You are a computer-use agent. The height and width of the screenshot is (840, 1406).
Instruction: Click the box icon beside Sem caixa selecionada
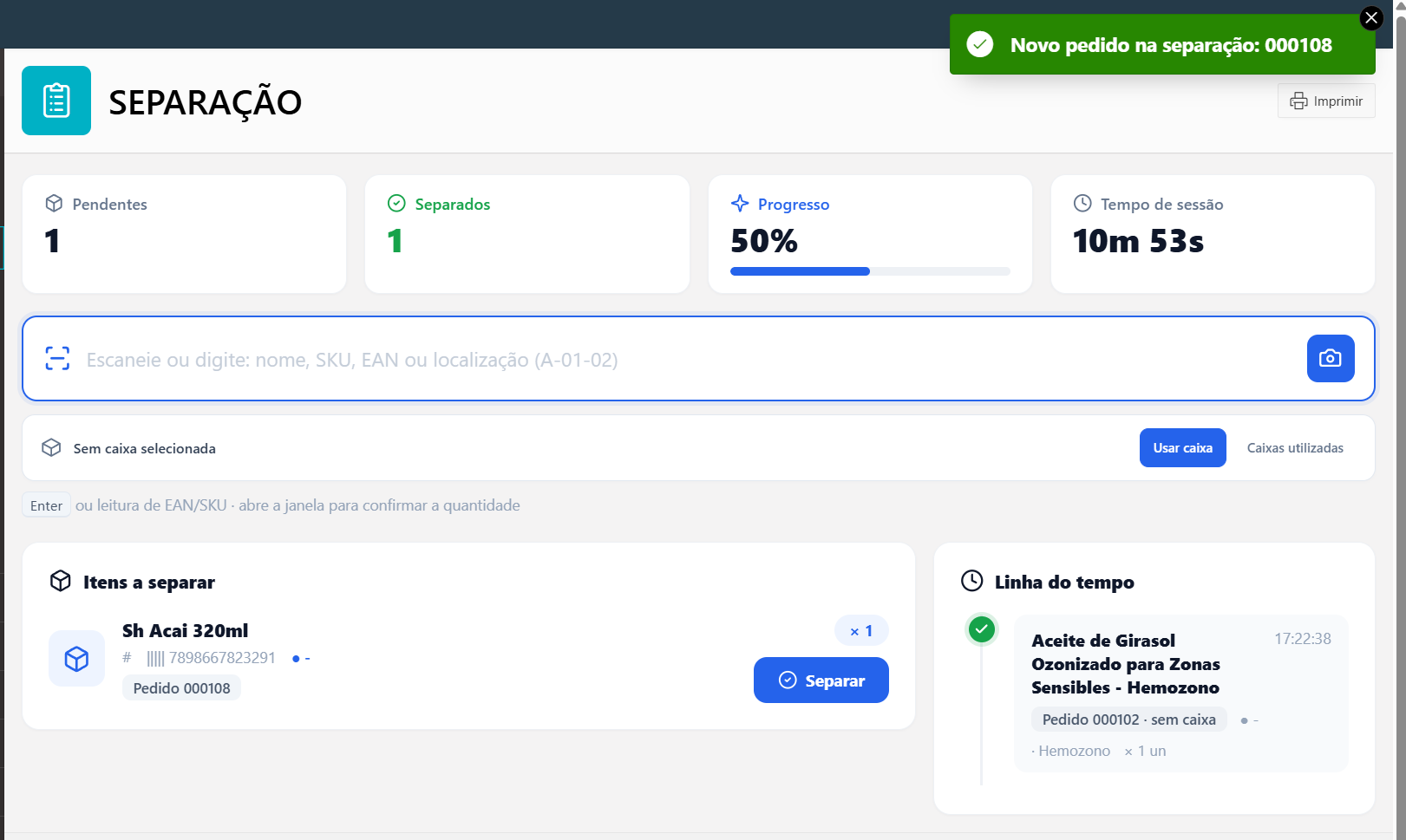coord(51,447)
